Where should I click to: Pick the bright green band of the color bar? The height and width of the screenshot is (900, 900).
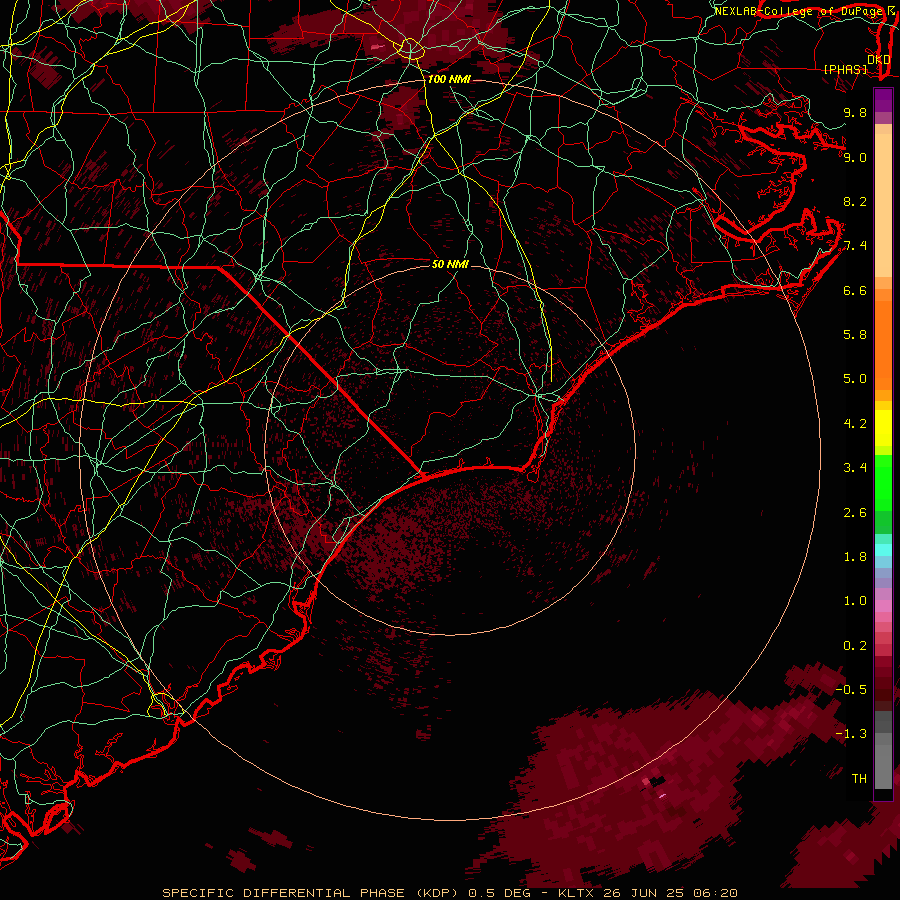coord(883,482)
